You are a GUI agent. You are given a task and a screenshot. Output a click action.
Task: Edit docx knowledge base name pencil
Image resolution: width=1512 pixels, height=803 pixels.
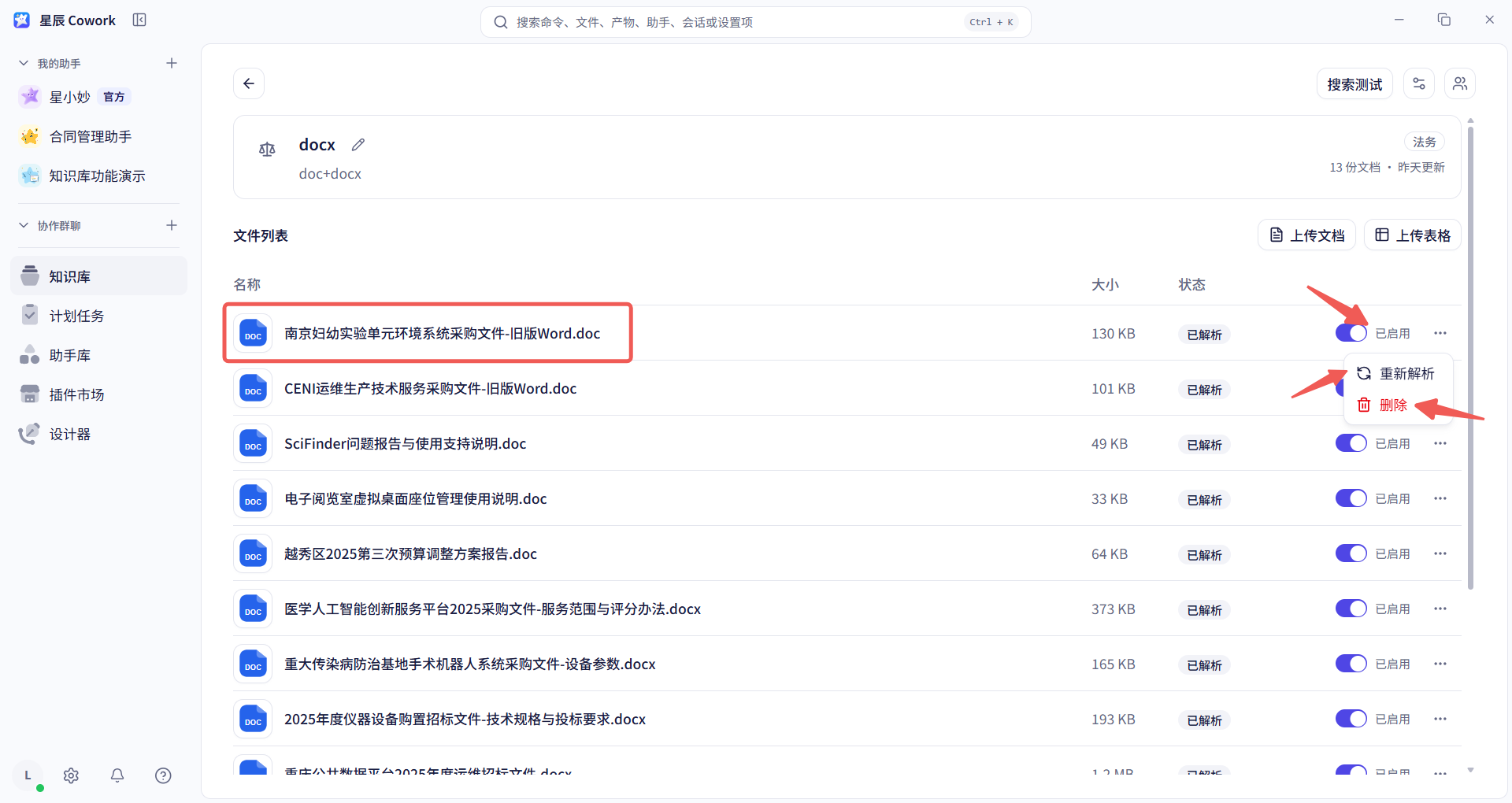358,144
